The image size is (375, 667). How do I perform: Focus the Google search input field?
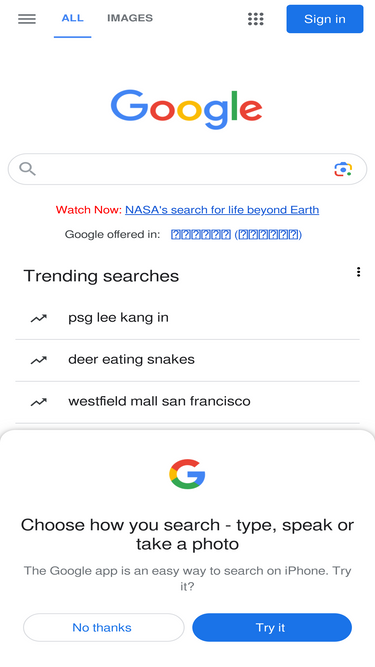187,169
